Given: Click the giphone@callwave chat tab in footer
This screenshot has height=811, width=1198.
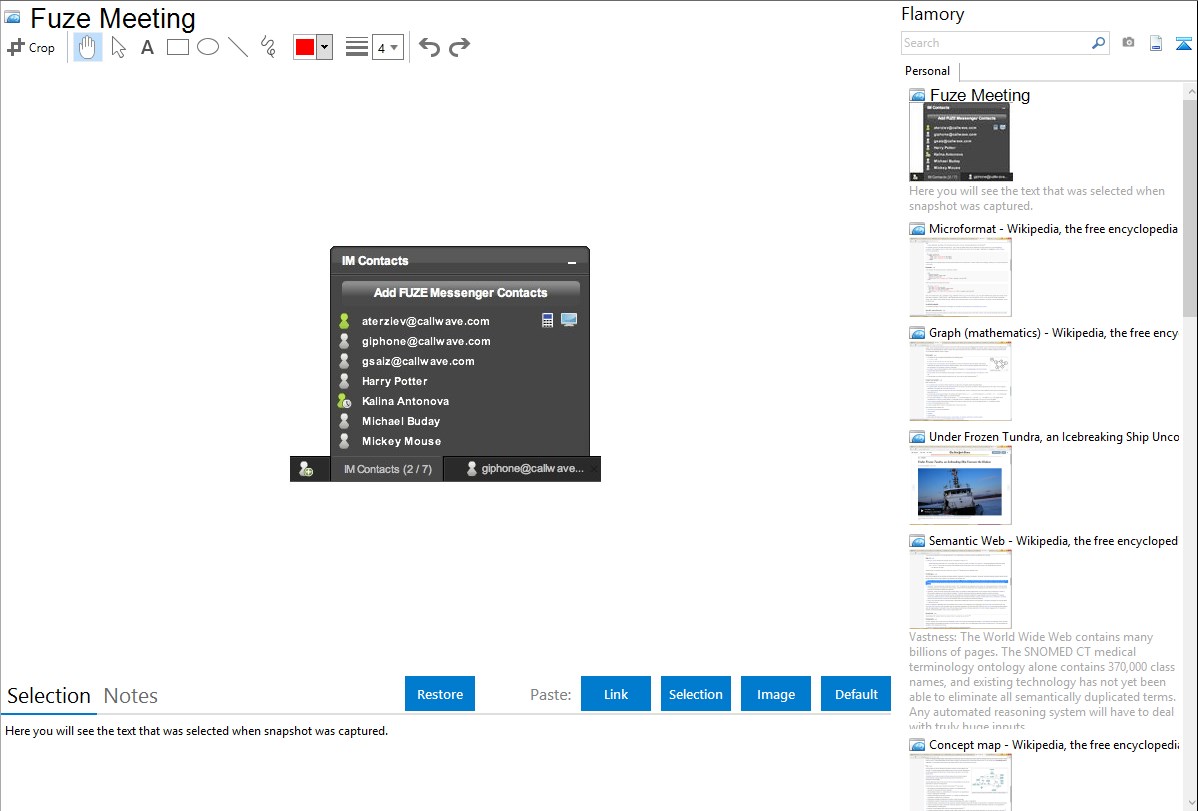Looking at the screenshot, I should coord(524,469).
